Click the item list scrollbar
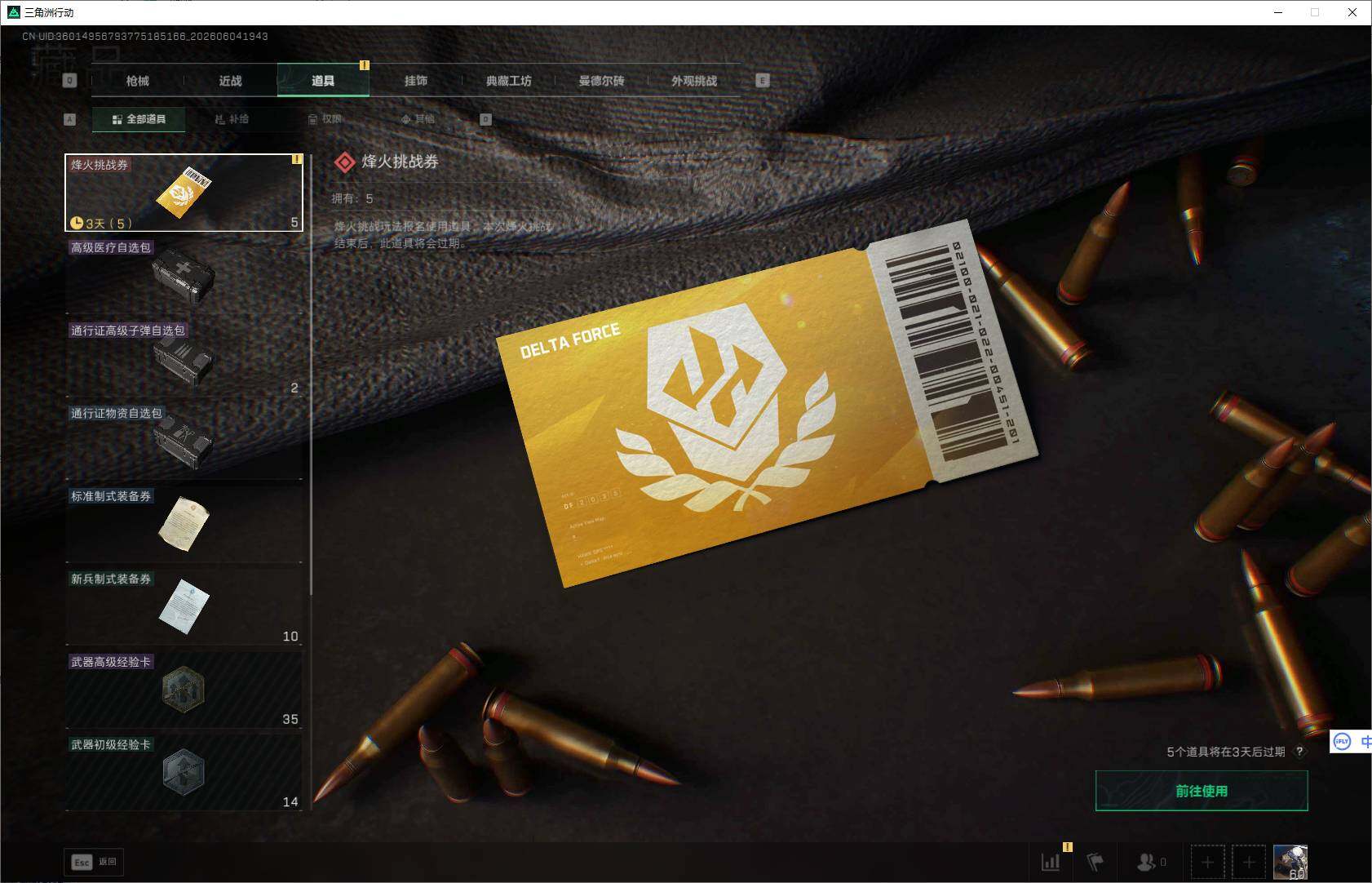The height and width of the screenshot is (883, 1372). [x=311, y=375]
